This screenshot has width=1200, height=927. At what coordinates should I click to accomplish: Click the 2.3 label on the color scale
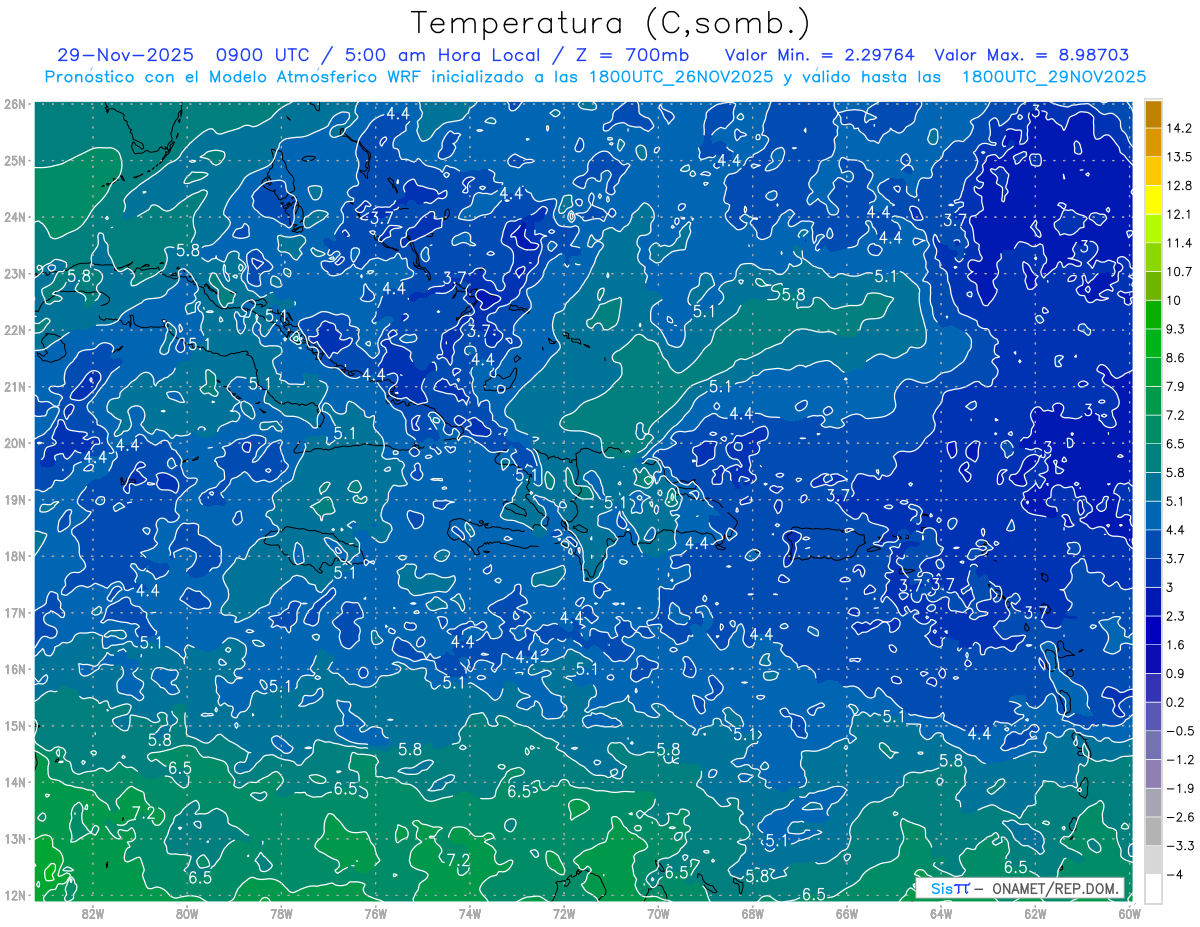[x=1176, y=615]
